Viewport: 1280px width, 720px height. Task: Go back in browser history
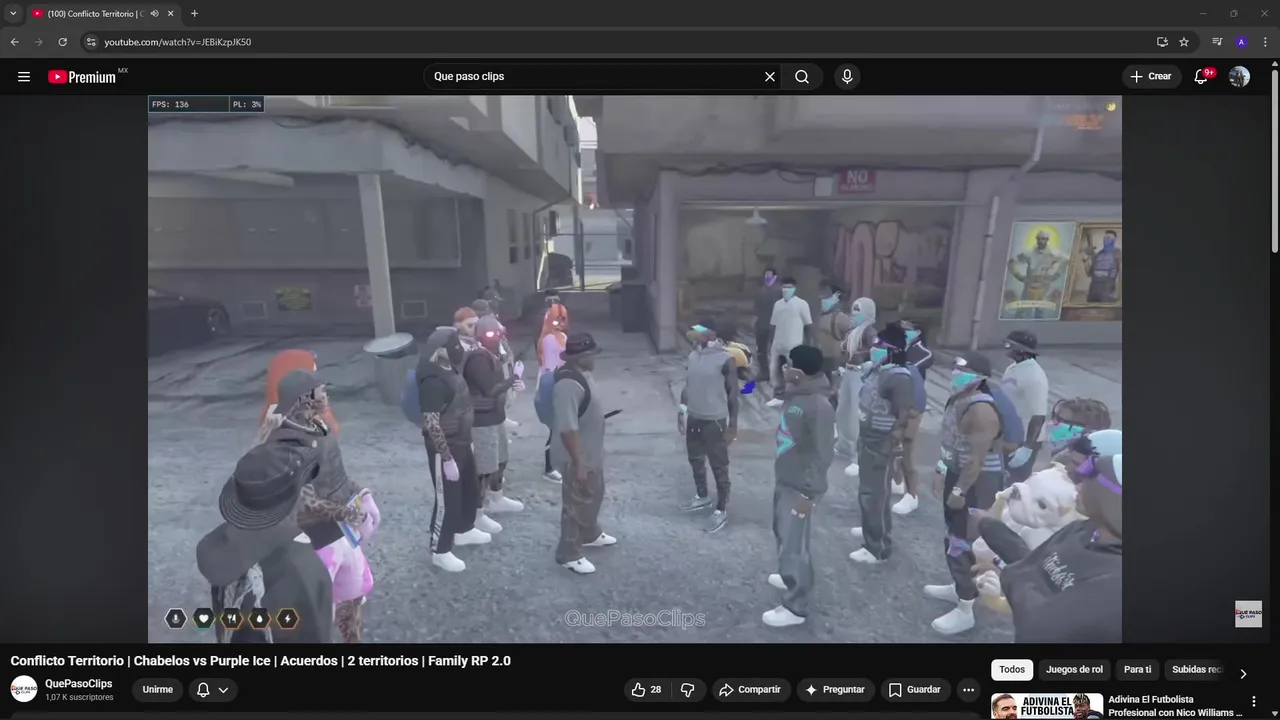coord(15,42)
